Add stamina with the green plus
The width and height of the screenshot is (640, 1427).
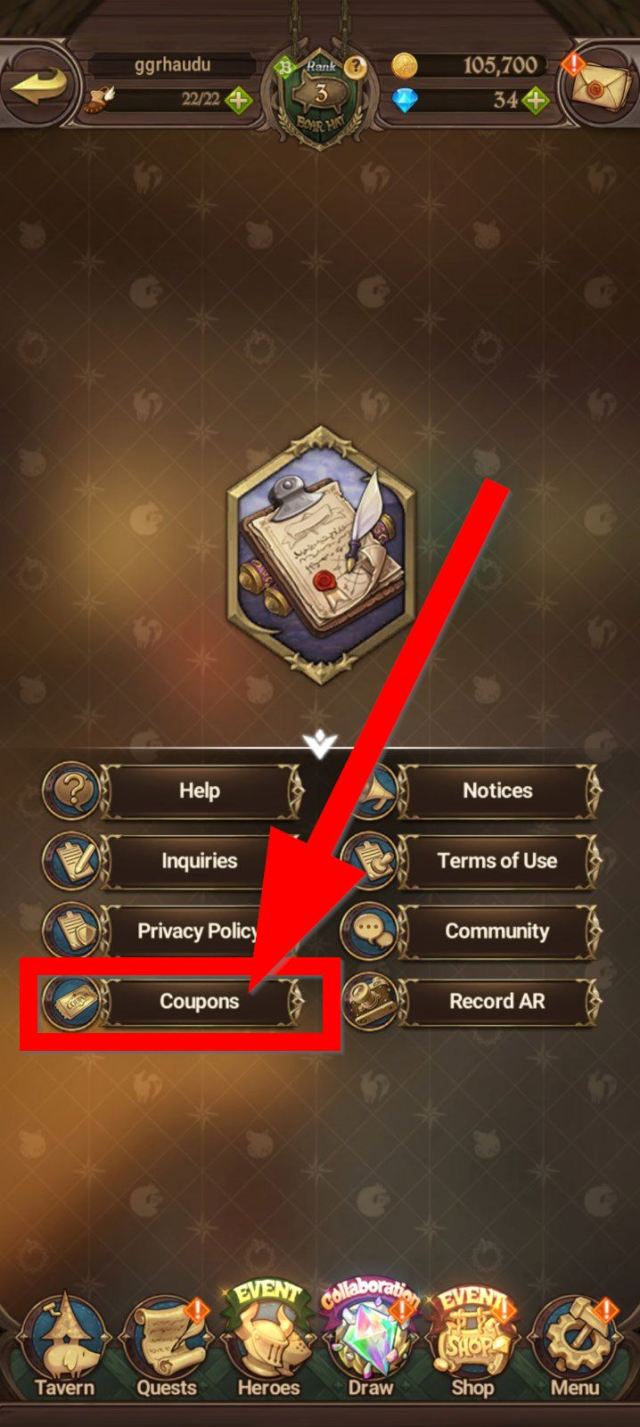coord(238,100)
